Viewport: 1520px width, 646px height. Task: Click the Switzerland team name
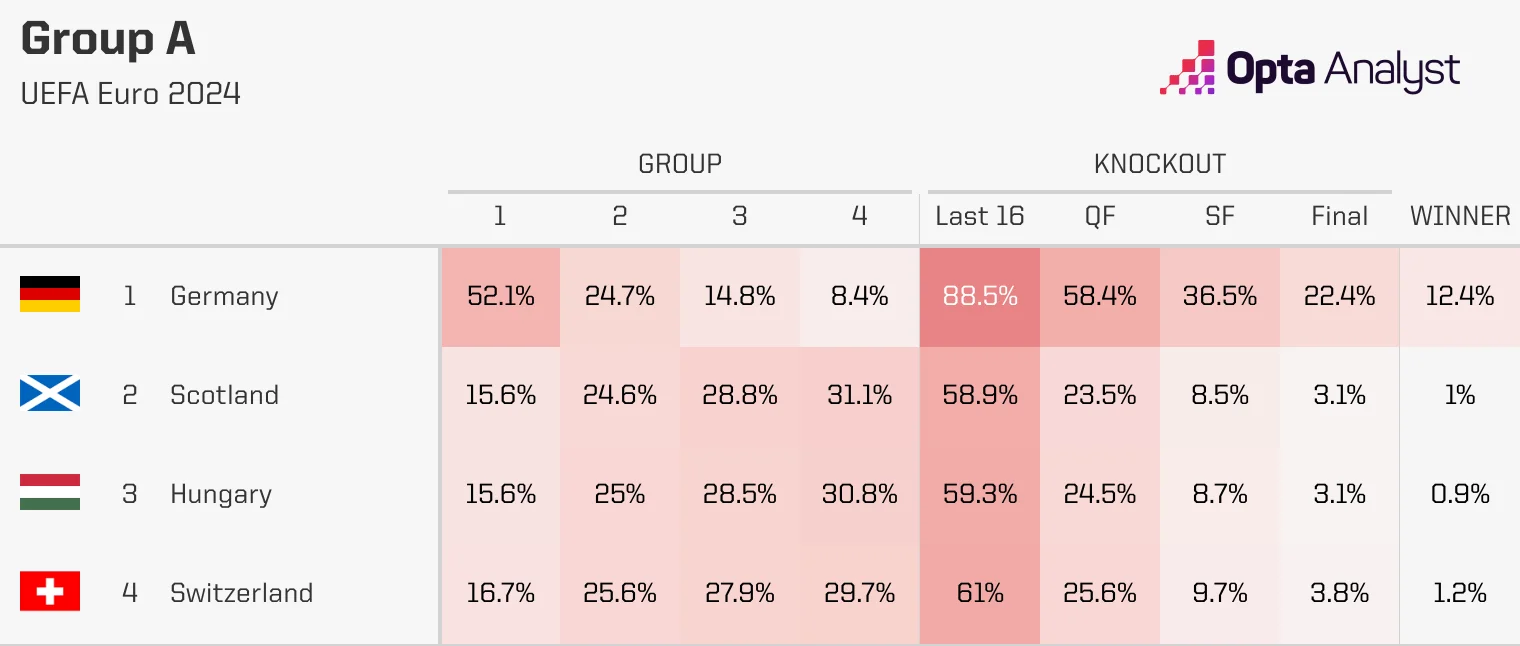coord(241,593)
